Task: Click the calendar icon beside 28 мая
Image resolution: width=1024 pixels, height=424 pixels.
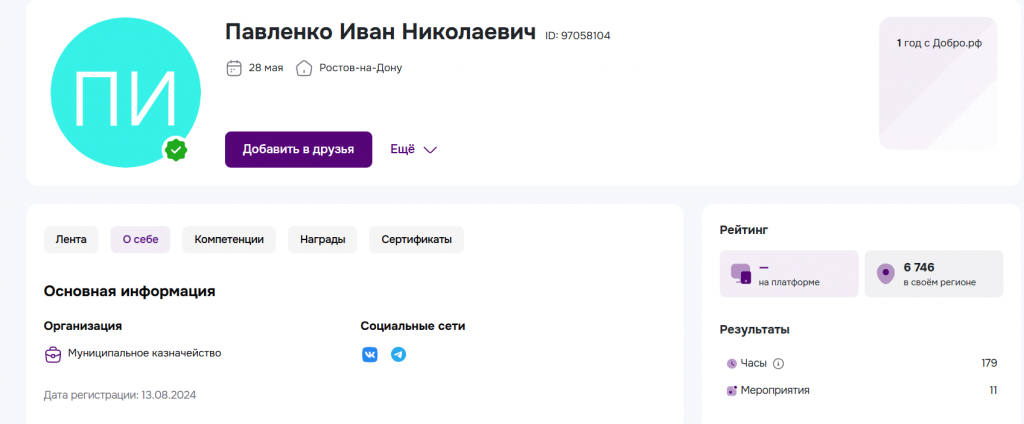Action: (x=234, y=68)
